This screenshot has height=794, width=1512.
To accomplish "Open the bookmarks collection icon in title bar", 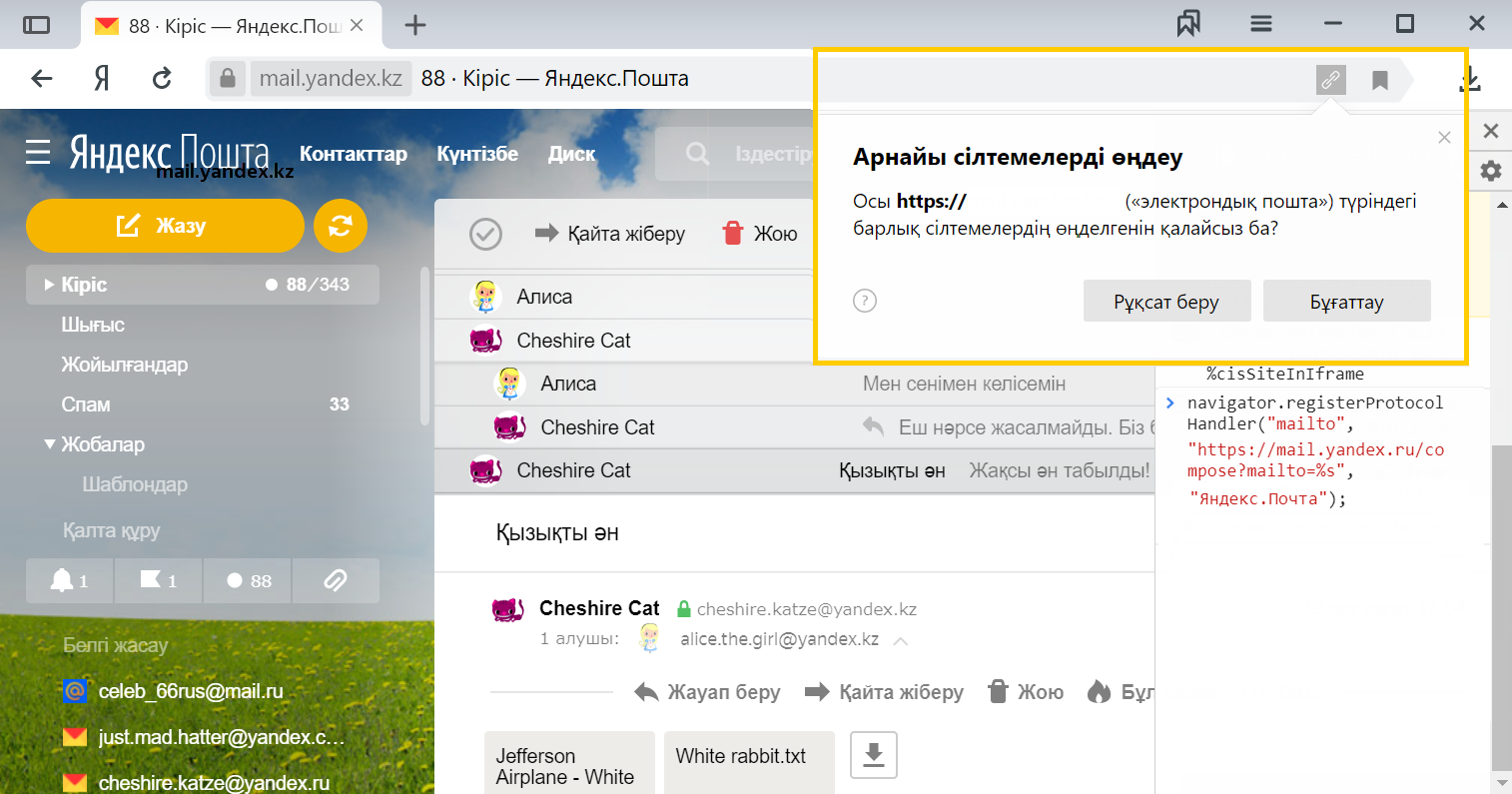I will click(1188, 24).
